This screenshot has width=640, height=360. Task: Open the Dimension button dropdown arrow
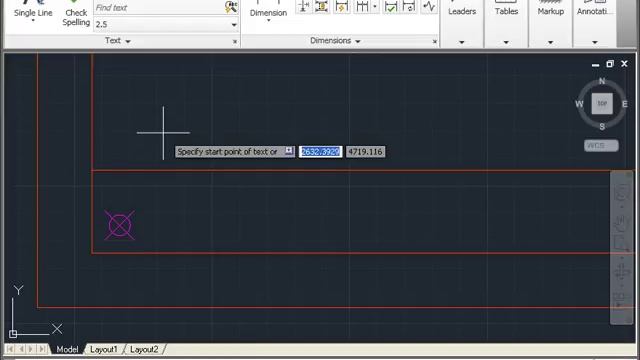tap(268, 20)
